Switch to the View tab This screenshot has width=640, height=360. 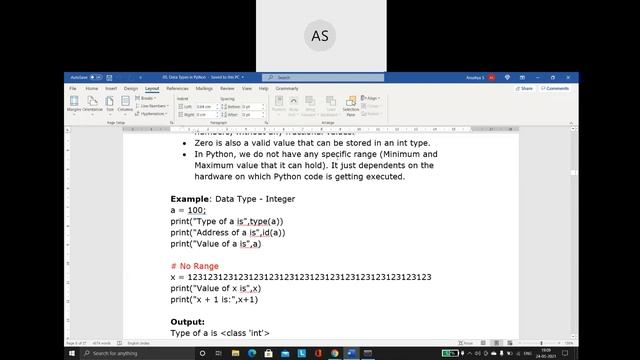(247, 89)
